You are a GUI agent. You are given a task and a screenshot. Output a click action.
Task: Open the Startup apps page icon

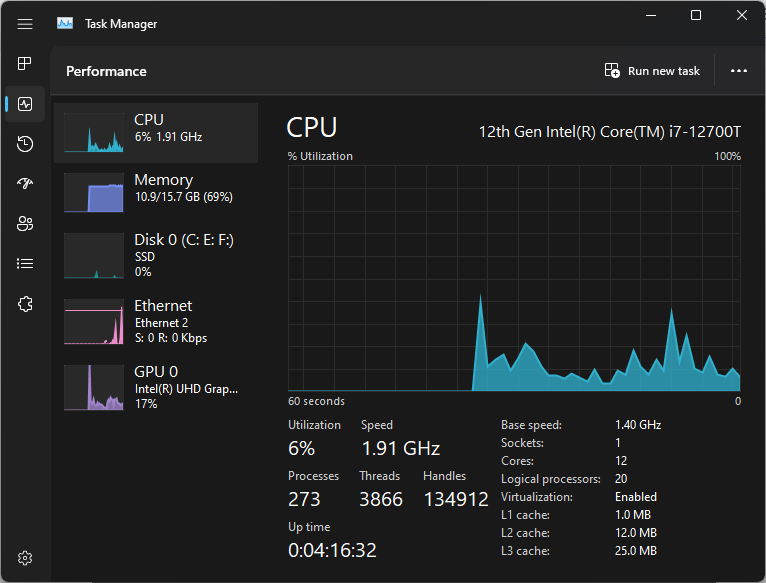(x=25, y=183)
